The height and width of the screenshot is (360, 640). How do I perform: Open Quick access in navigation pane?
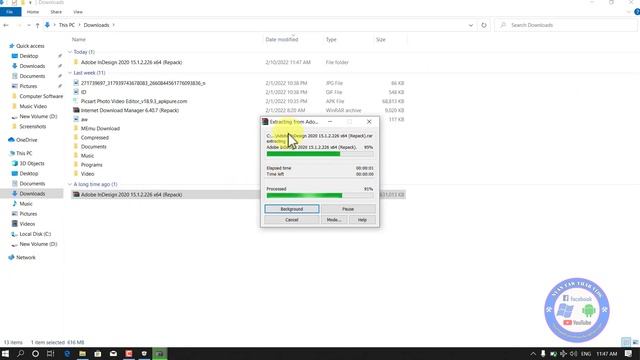30,46
